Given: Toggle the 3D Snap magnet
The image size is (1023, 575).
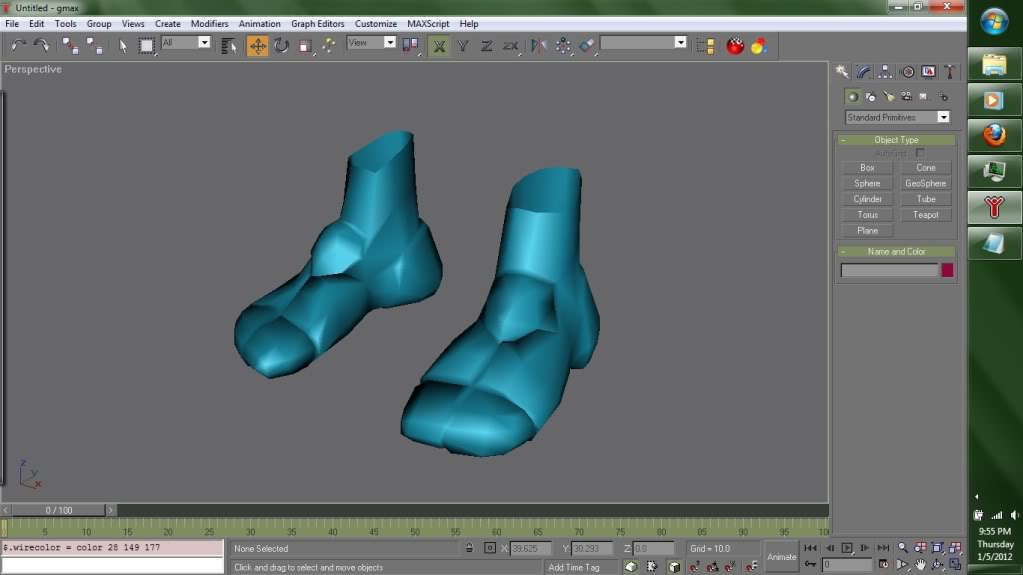Looking at the screenshot, I should coord(694,567).
